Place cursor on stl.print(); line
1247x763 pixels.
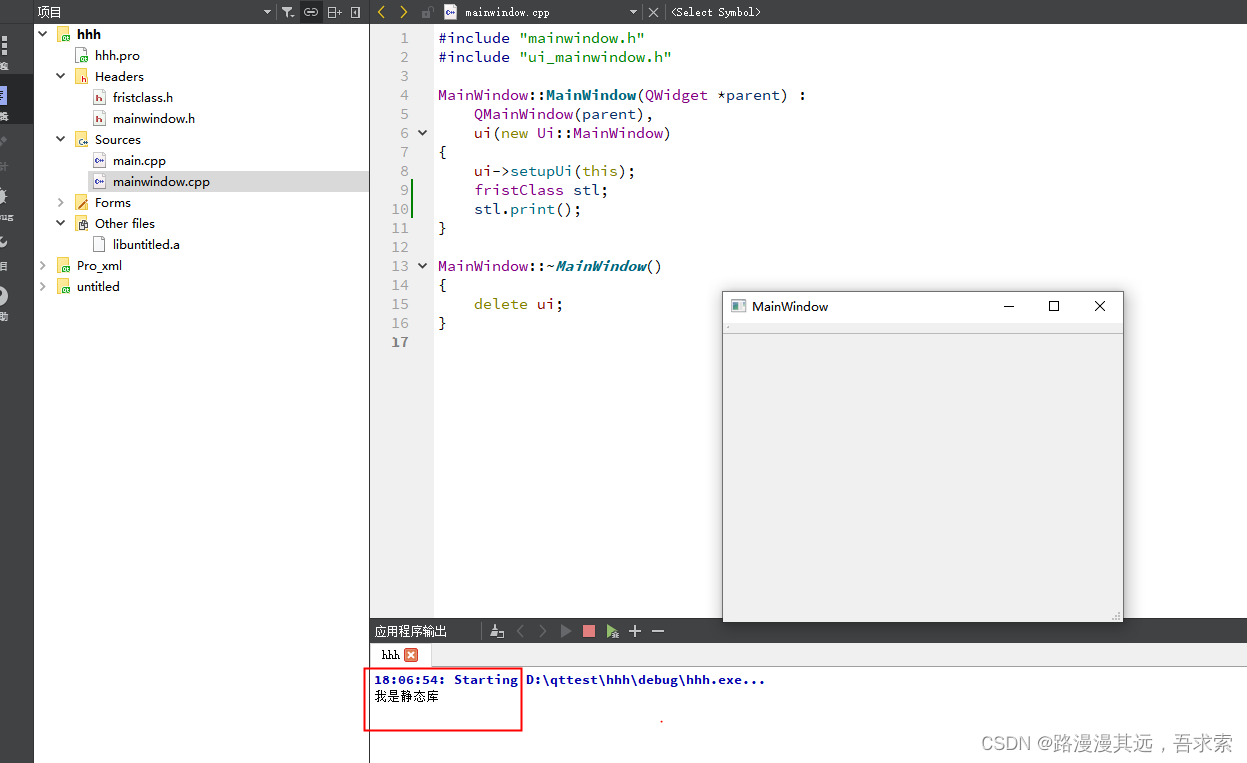(527, 209)
